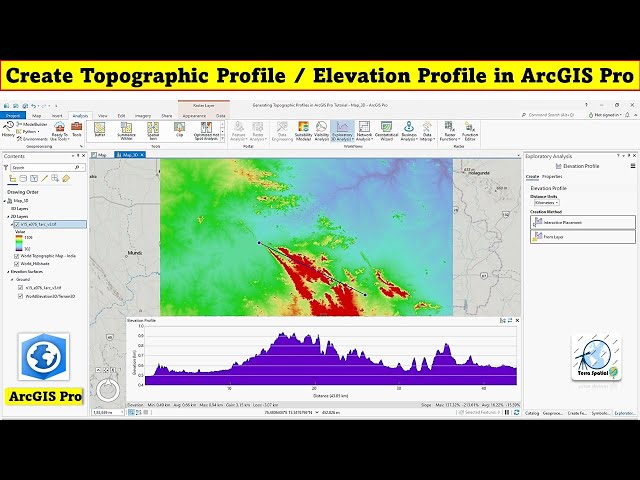
Task: Open the Environments settings
Action: pos(32,139)
